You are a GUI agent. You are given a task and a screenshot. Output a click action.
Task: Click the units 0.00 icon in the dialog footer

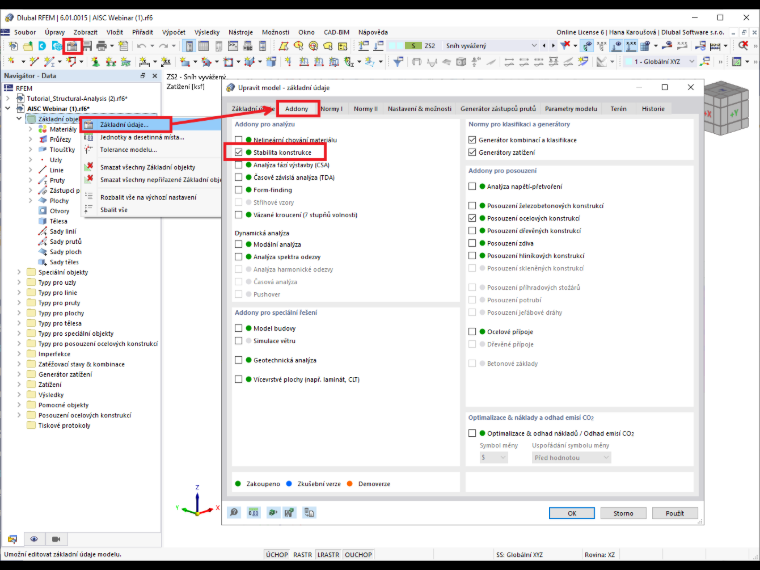click(253, 512)
